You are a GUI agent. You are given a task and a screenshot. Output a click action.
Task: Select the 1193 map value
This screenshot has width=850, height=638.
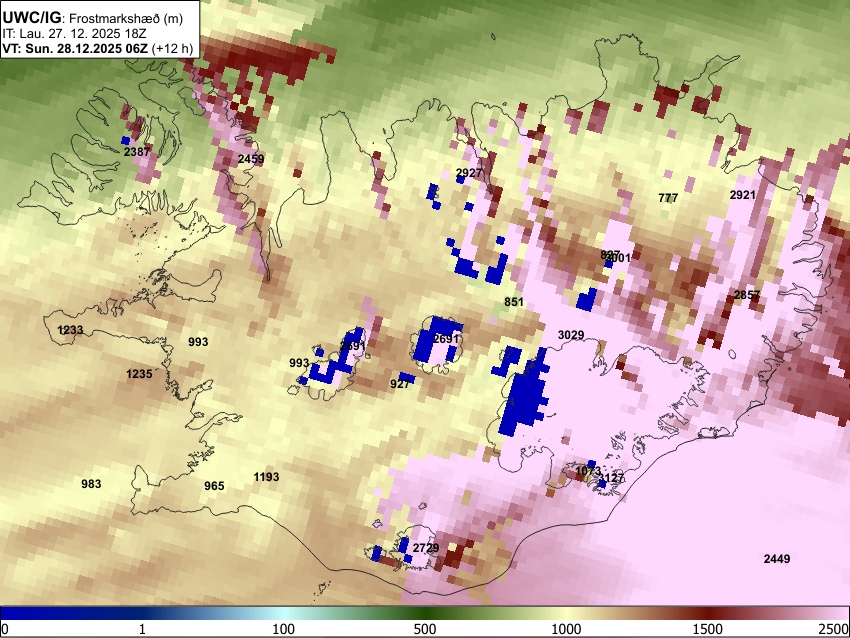pos(266,476)
